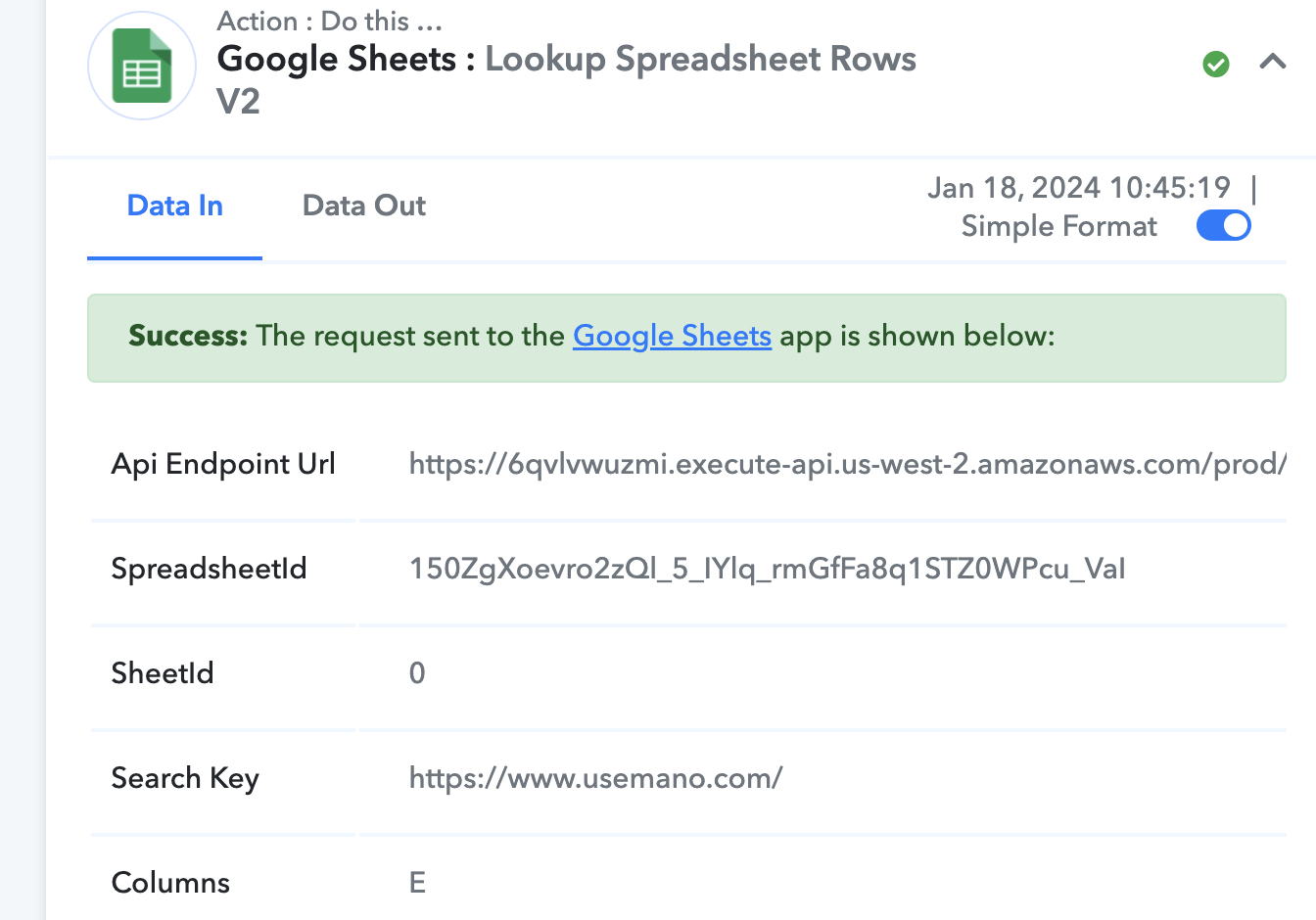Click the Jan 18, 2024 10:45:19 timestamp

(1079, 187)
